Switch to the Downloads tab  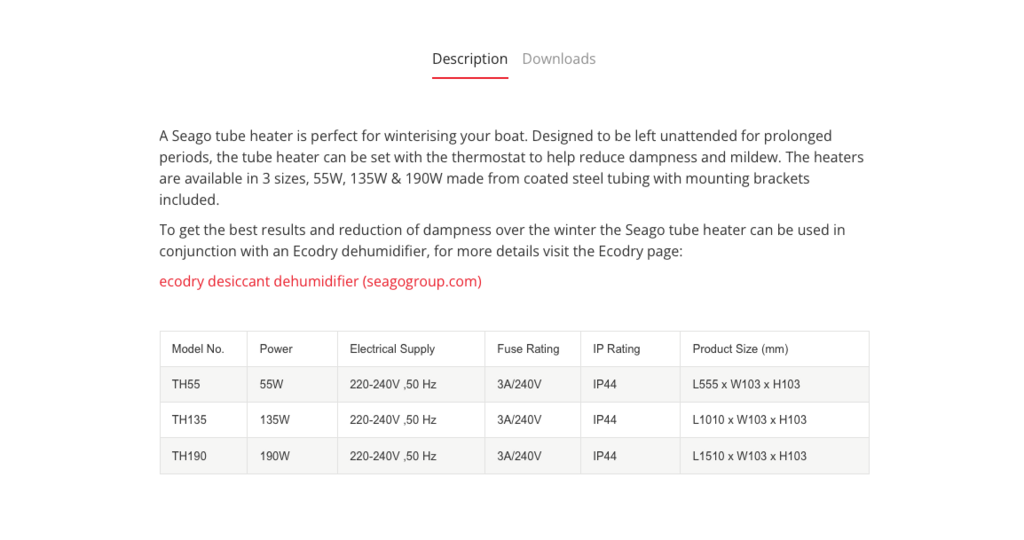tap(558, 59)
